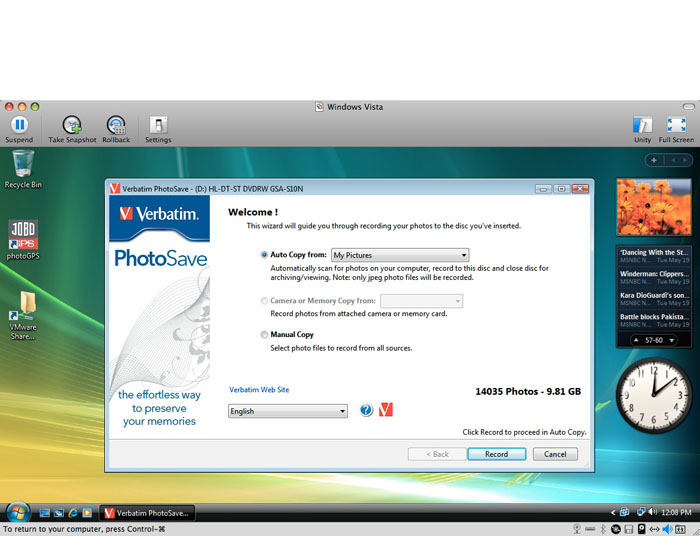Open the English language dropdown

[x=288, y=411]
